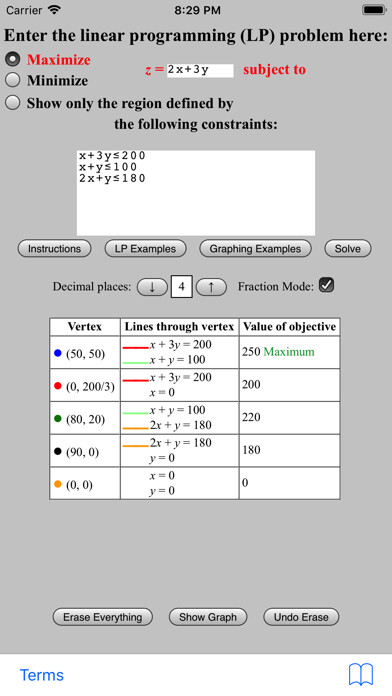Image resolution: width=392 pixels, height=696 pixels.
Task: Select 'Show only the region' radio option
Action: coord(13,103)
